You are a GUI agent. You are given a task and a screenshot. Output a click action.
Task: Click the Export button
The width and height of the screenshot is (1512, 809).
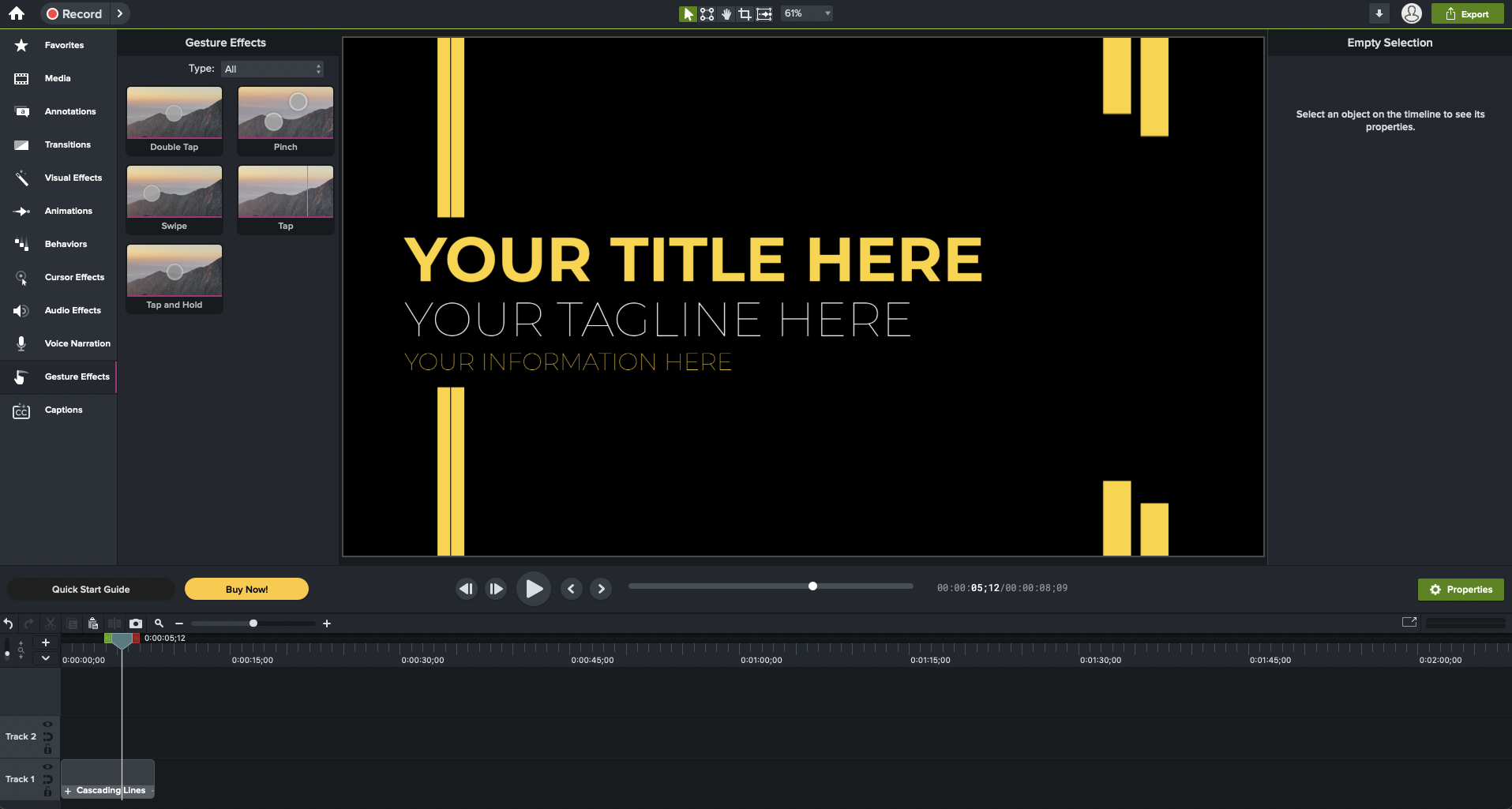[x=1468, y=14]
